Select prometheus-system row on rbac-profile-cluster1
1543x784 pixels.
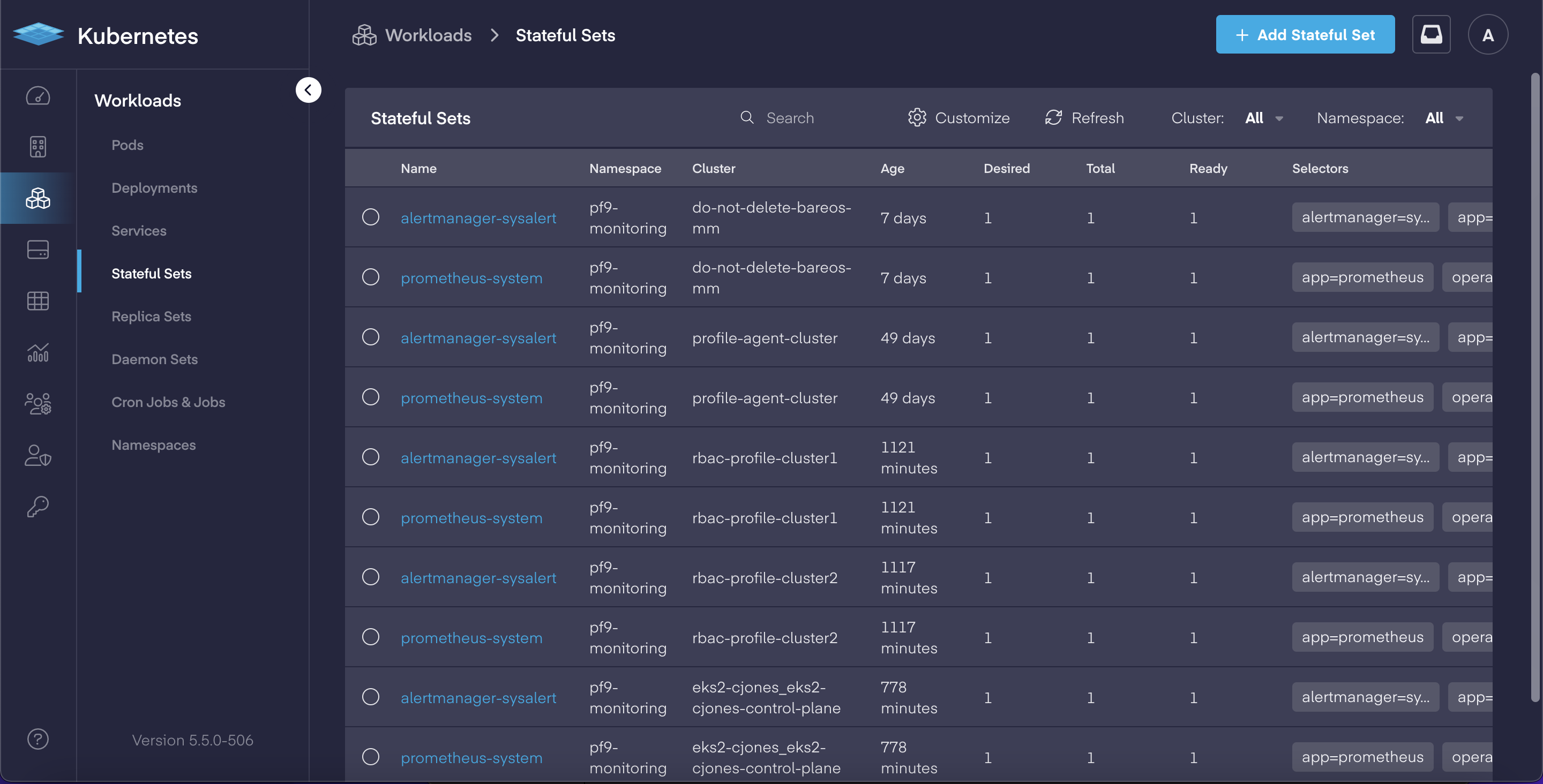[371, 517]
